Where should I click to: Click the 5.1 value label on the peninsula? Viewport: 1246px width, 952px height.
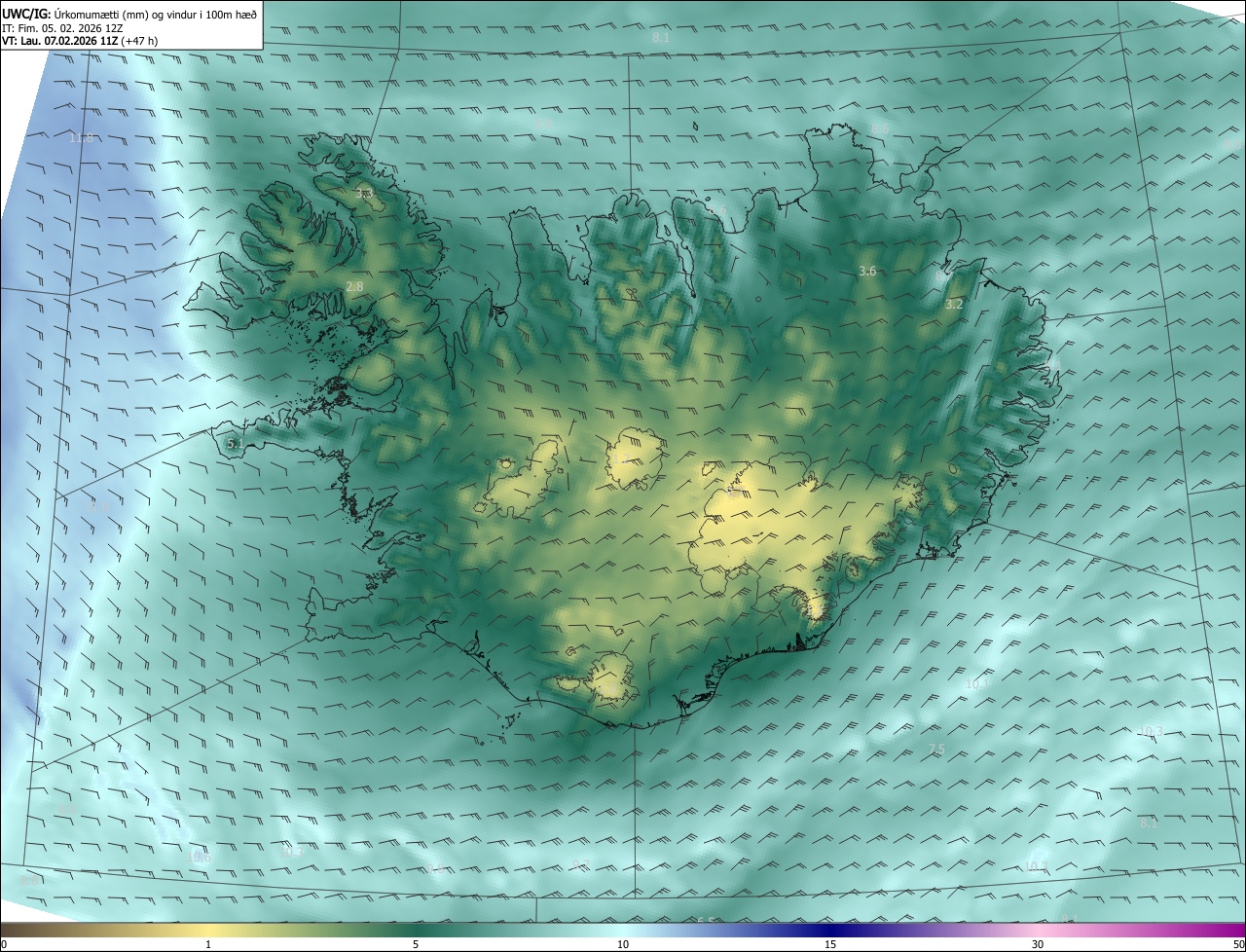tap(235, 444)
